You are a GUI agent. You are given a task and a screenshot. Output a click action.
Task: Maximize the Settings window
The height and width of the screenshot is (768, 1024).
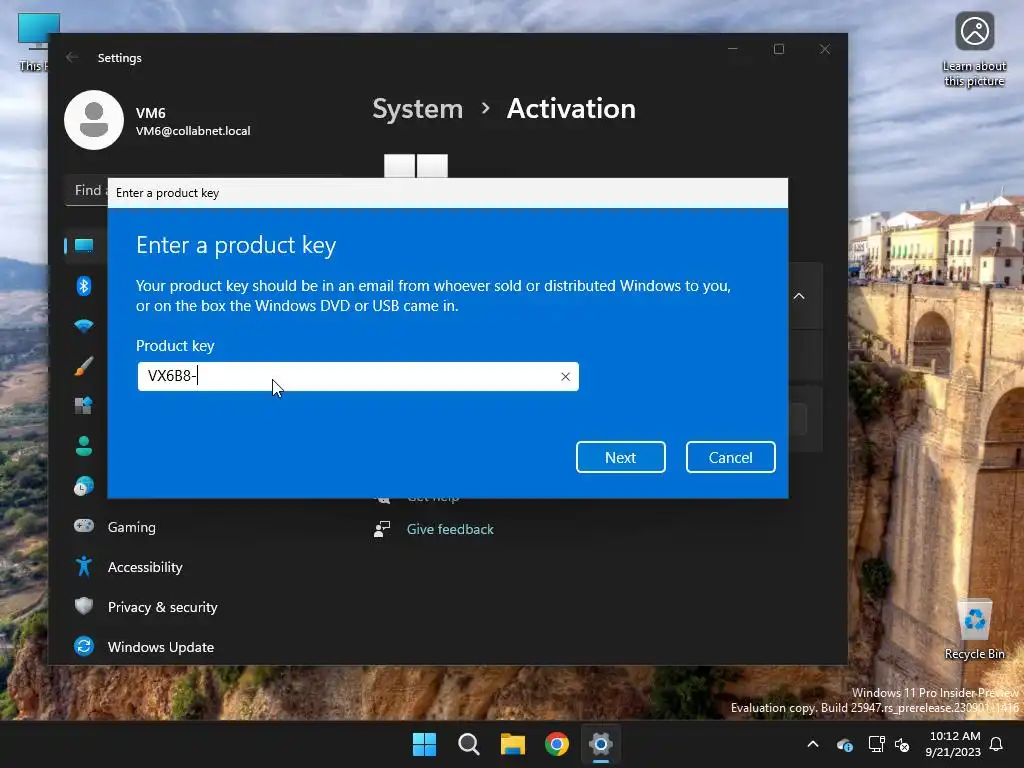point(778,49)
